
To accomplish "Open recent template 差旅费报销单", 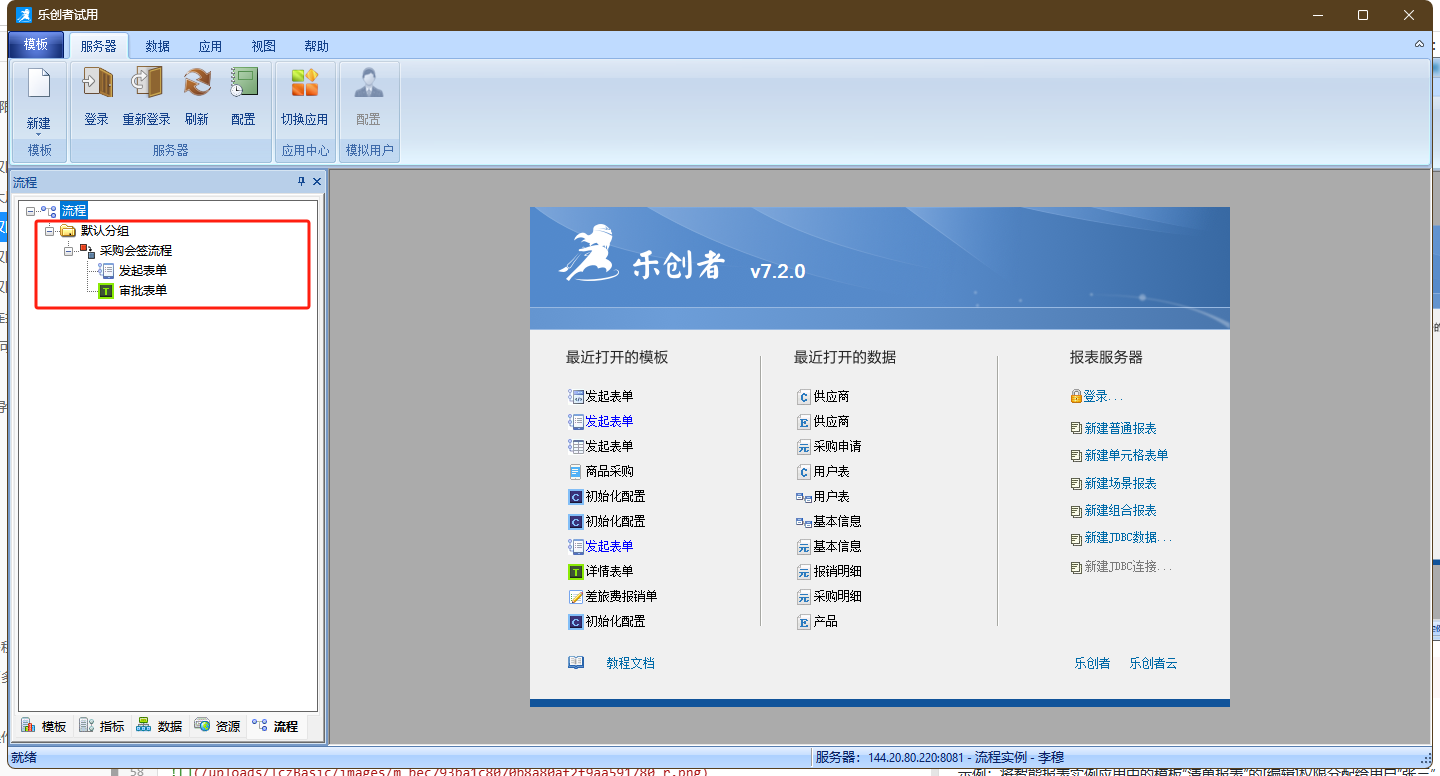I will [620, 596].
